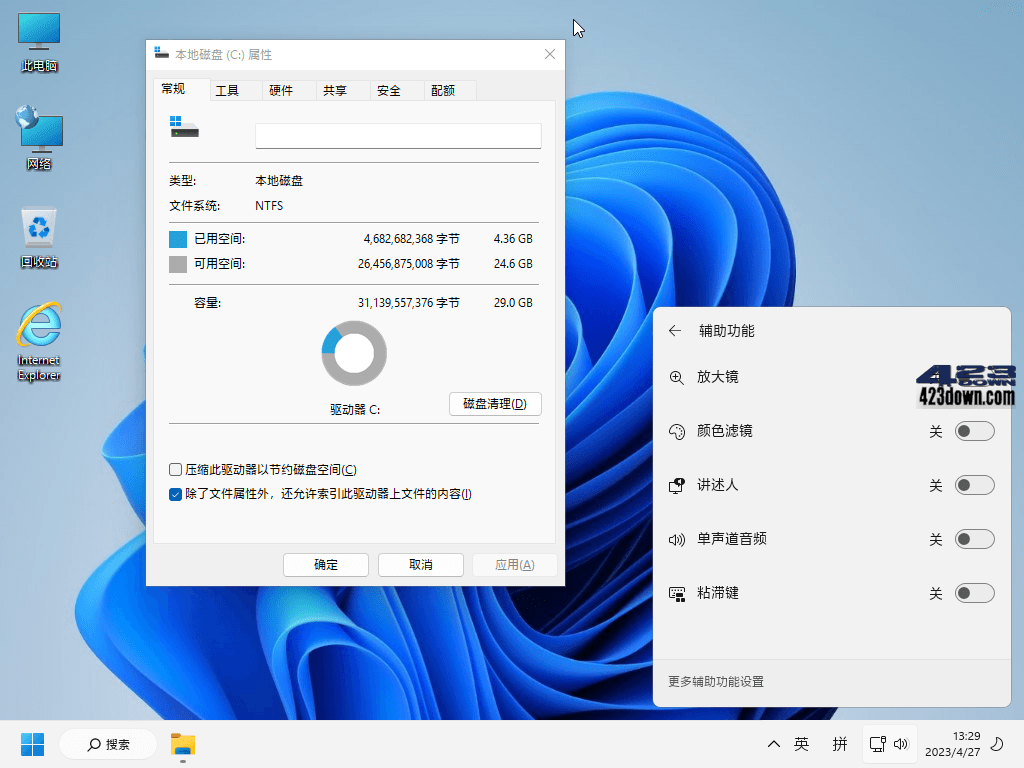Open the 回收站 (Recycle Bin)
The height and width of the screenshot is (768, 1024).
click(x=38, y=228)
